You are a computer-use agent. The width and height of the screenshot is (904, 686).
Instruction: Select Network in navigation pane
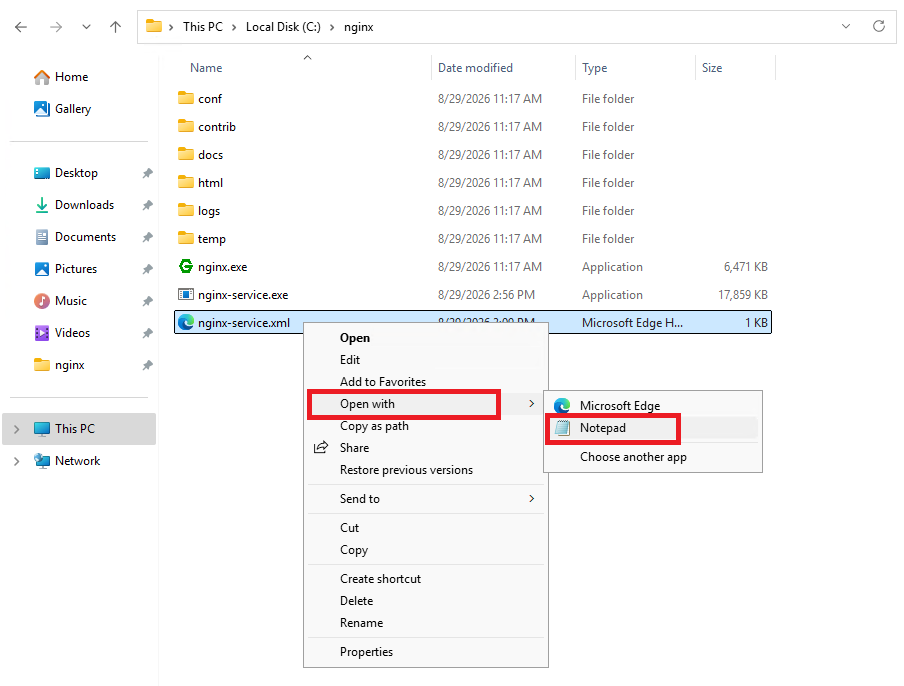67,461
